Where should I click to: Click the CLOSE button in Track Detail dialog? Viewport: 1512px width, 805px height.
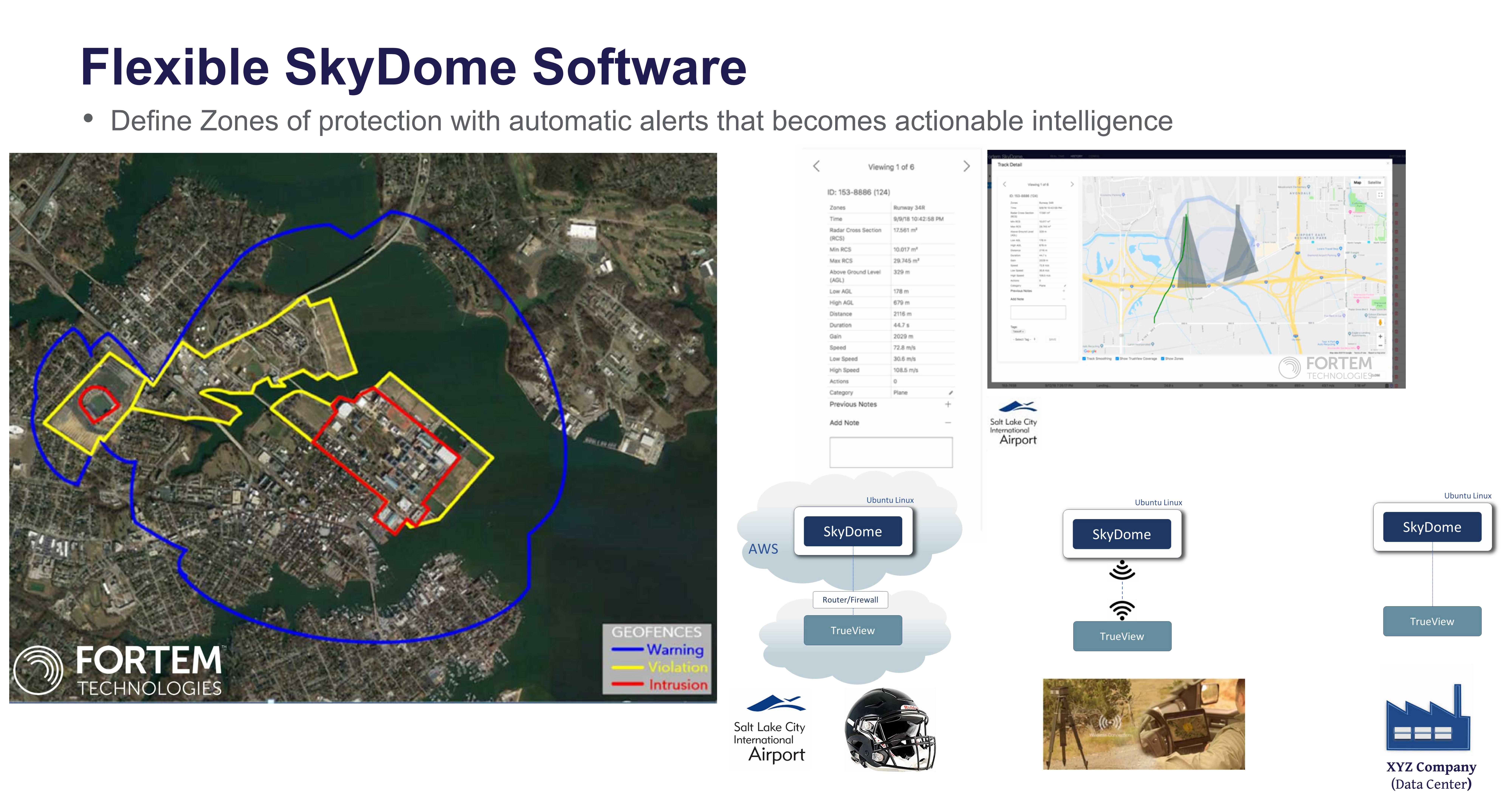point(1375,375)
